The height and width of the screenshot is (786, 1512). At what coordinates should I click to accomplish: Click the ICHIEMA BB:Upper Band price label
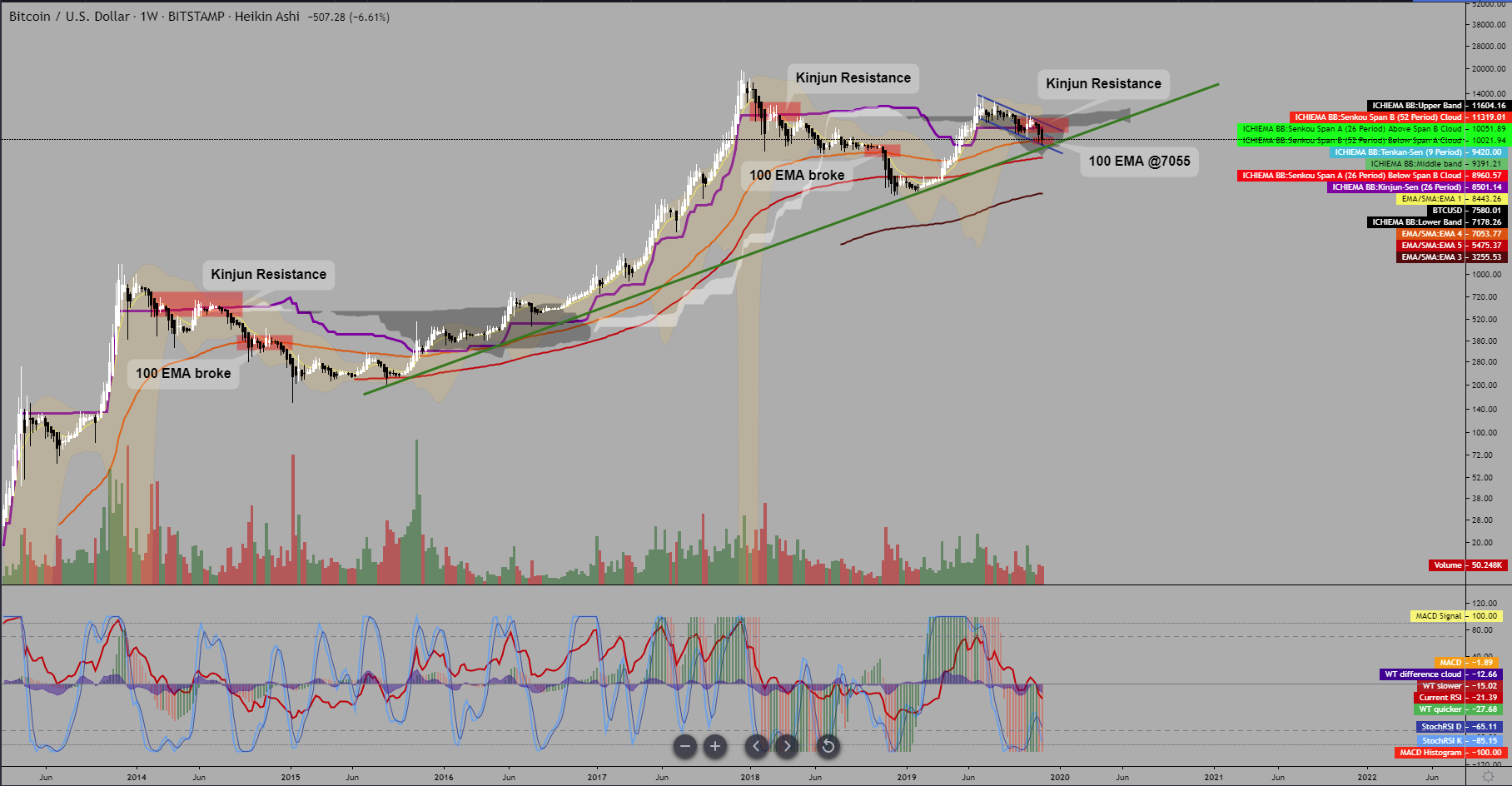pyautogui.click(x=1437, y=106)
